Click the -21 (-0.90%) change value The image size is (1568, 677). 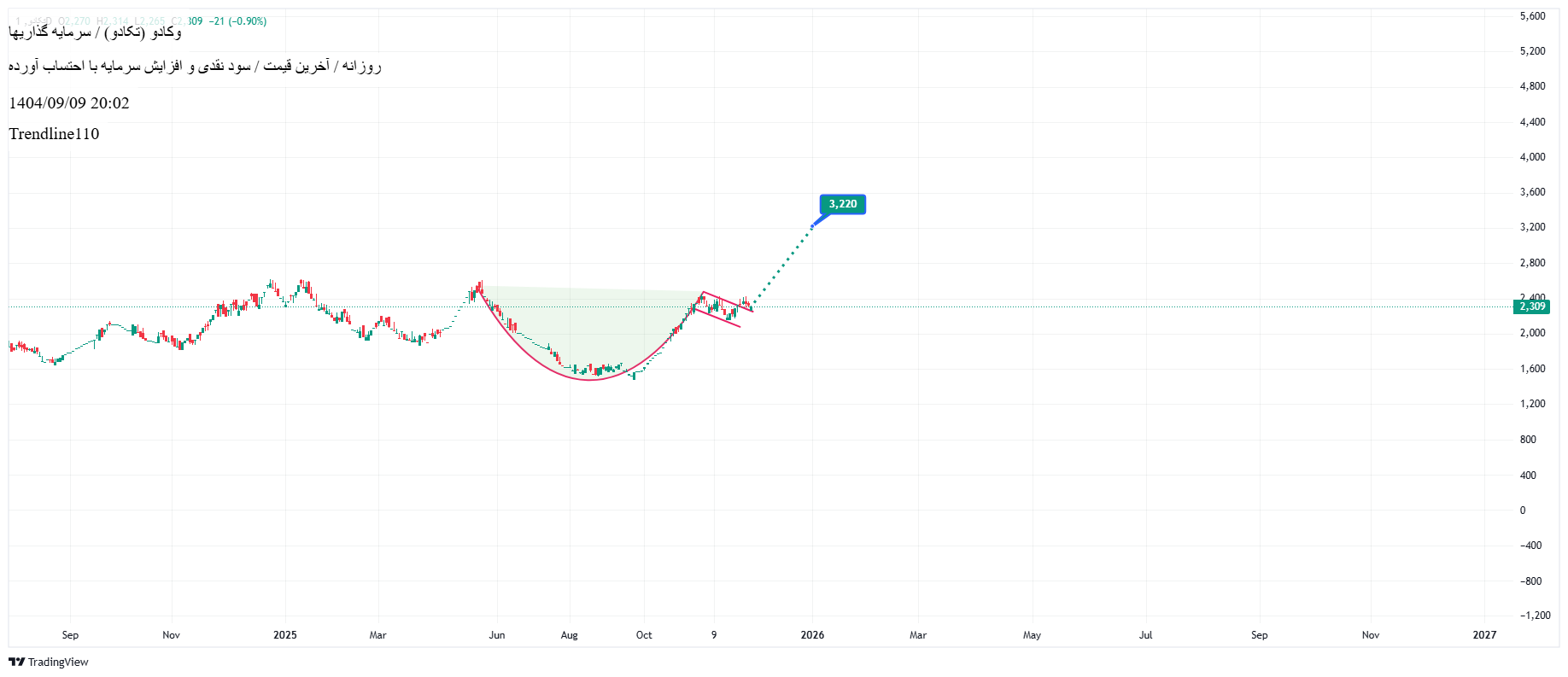pos(238,21)
